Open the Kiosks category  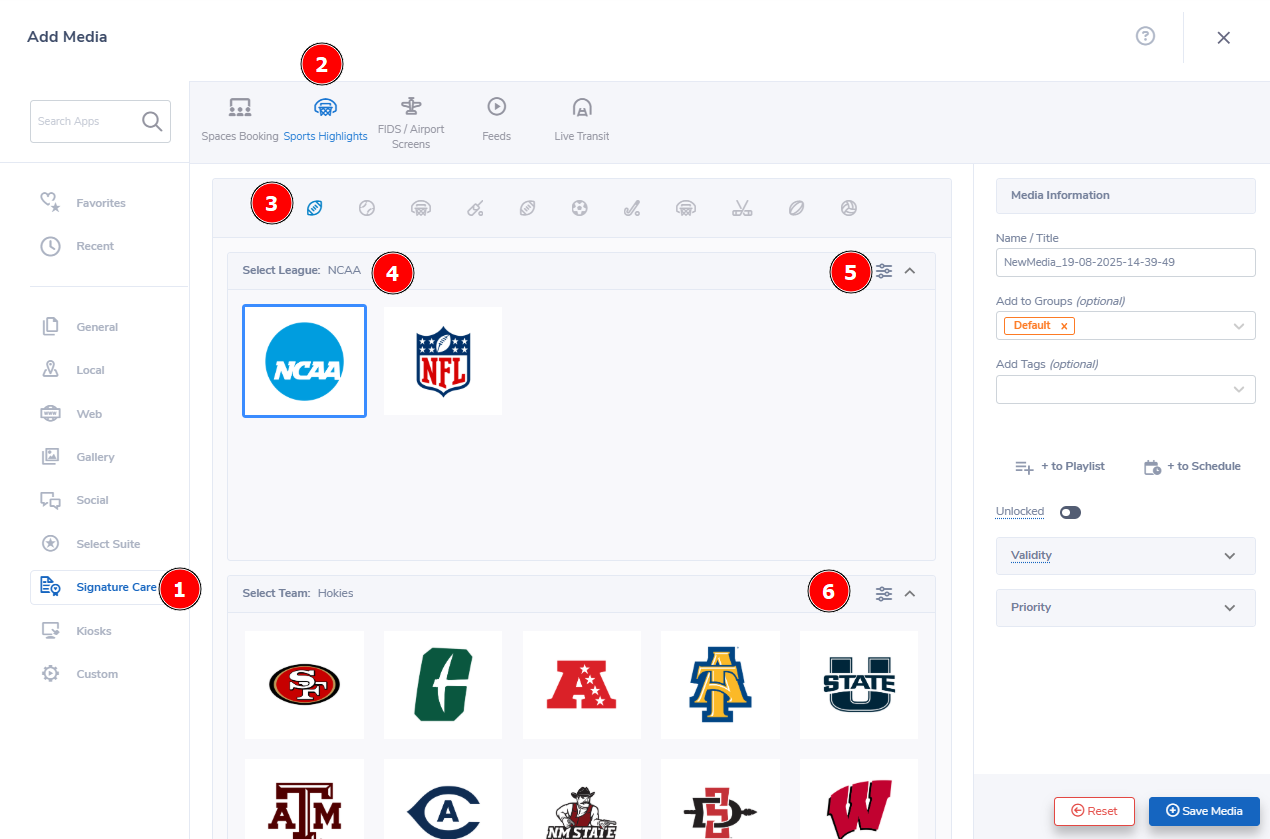pos(76,631)
